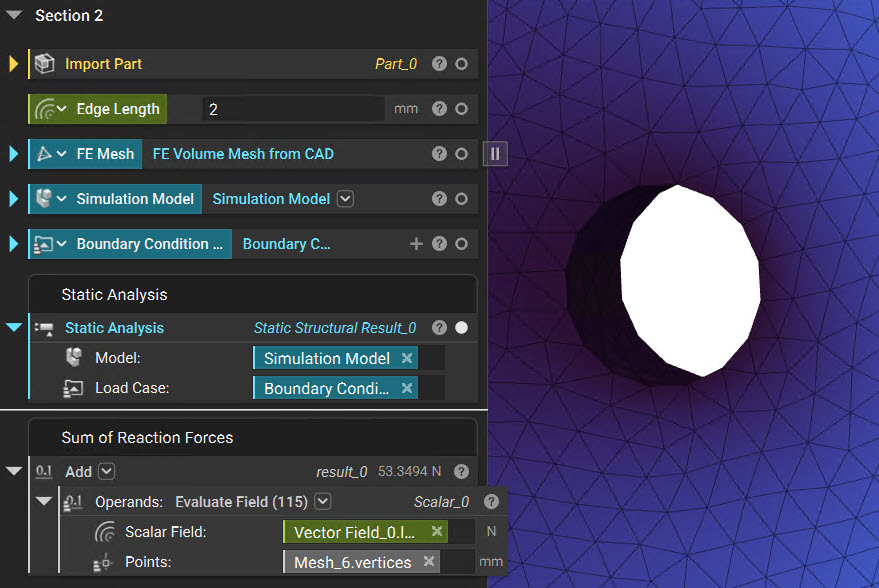Screen dimensions: 879x588
Task: Open help for Edge Length block
Action: [440, 109]
